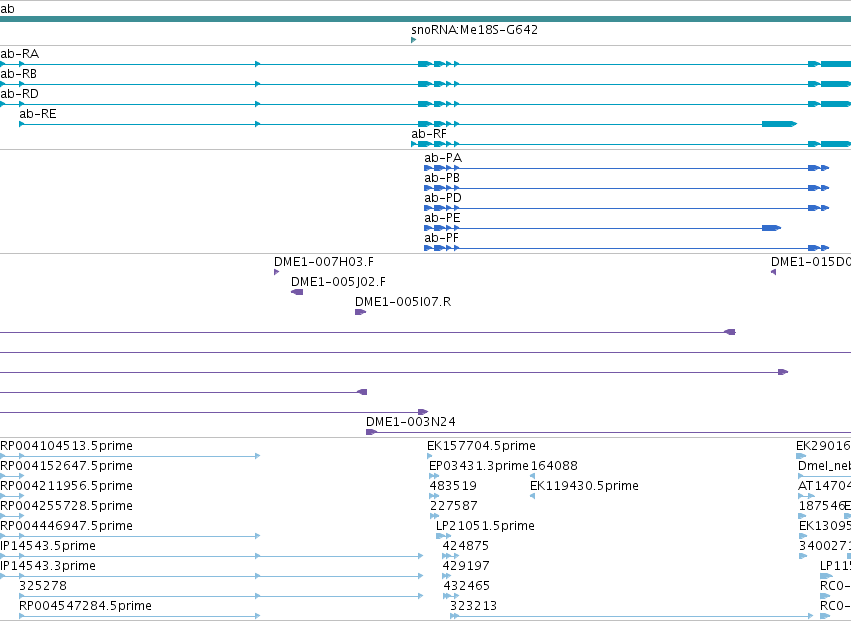Select EST RP004547284.5prime

tap(85, 606)
